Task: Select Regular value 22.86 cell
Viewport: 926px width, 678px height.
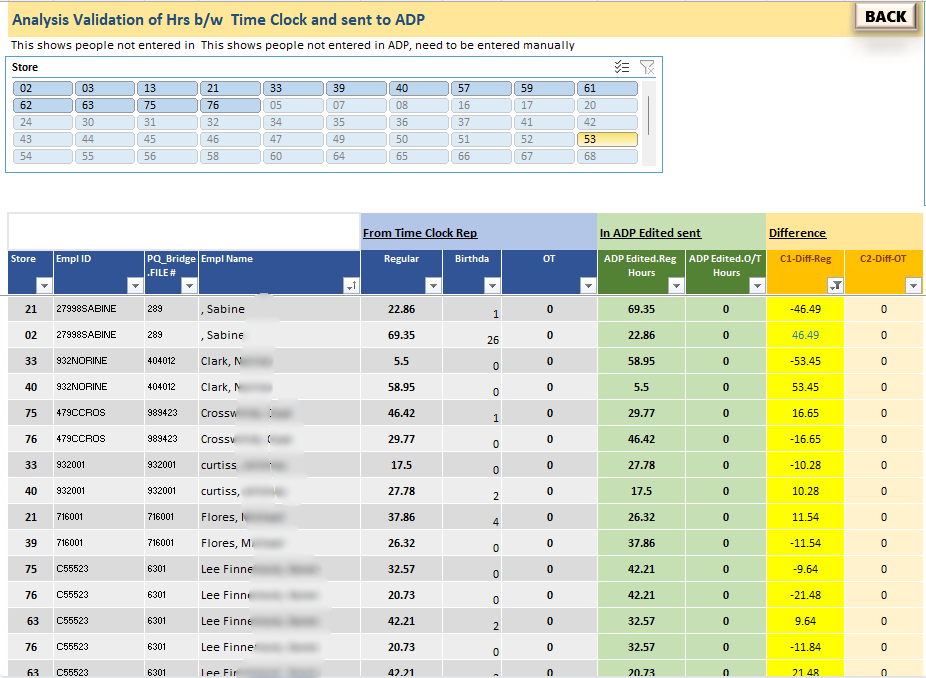Action: click(x=402, y=309)
